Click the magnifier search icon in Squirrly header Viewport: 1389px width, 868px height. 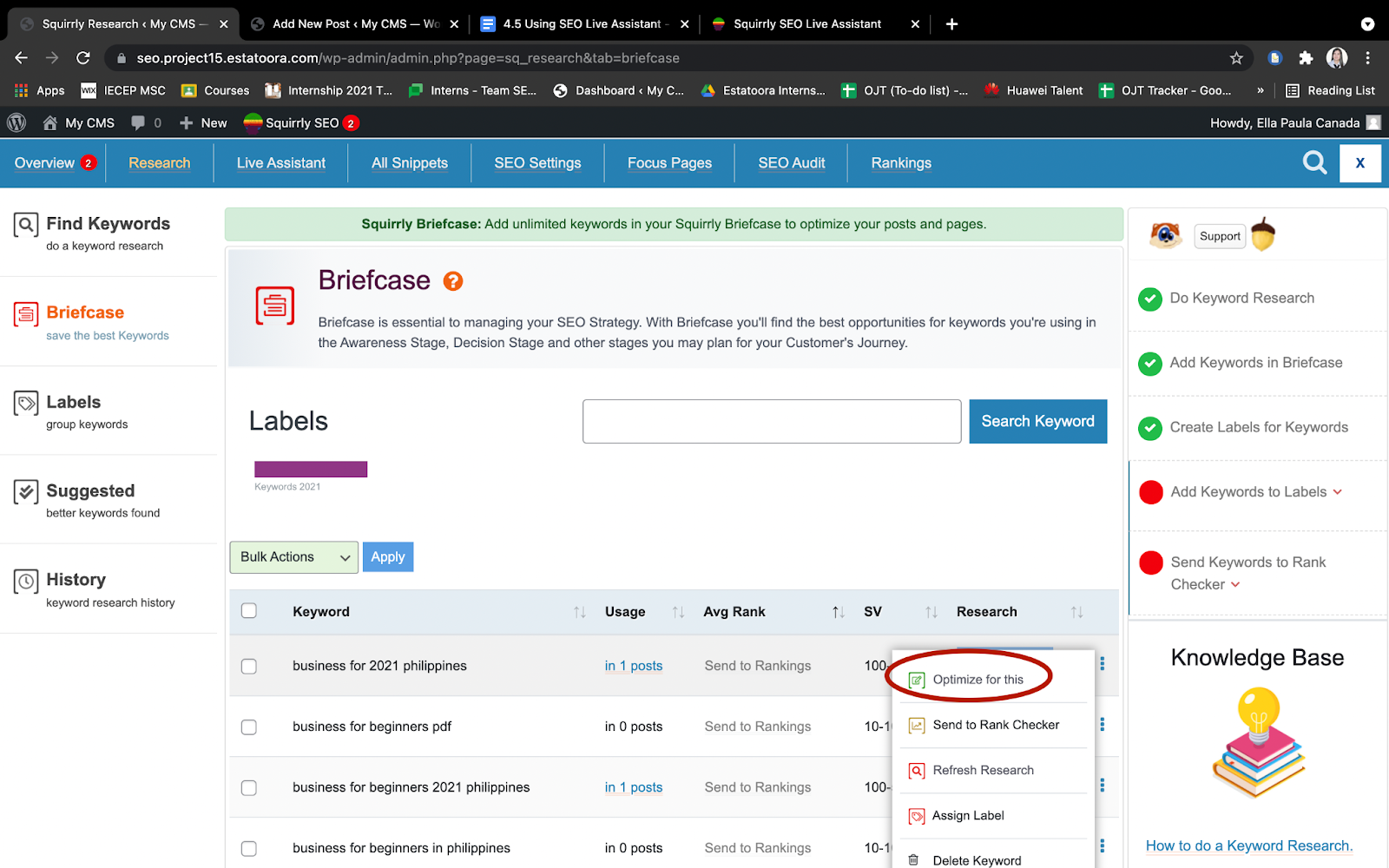point(1315,162)
